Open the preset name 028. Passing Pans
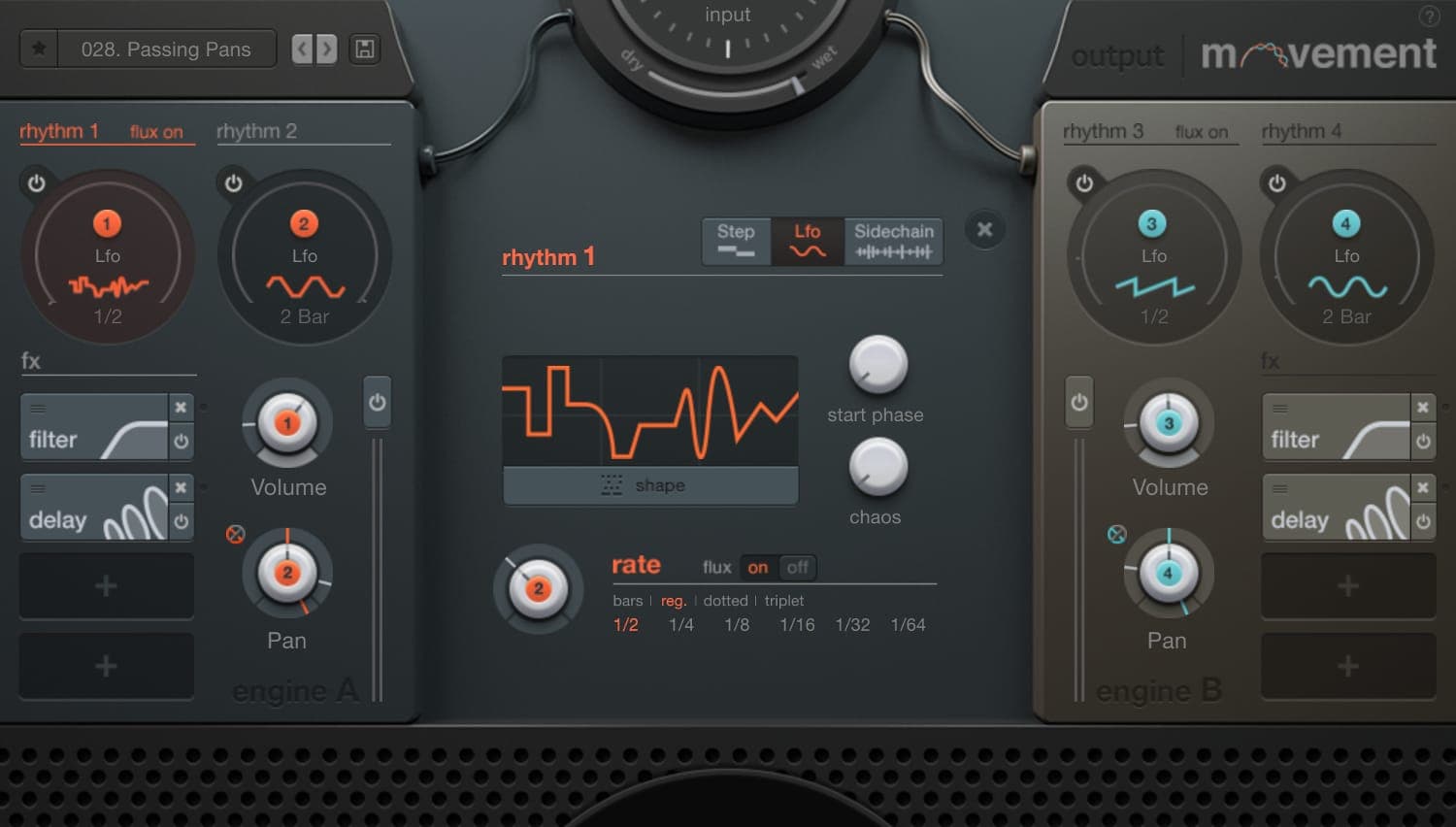The image size is (1456, 827). [x=166, y=50]
